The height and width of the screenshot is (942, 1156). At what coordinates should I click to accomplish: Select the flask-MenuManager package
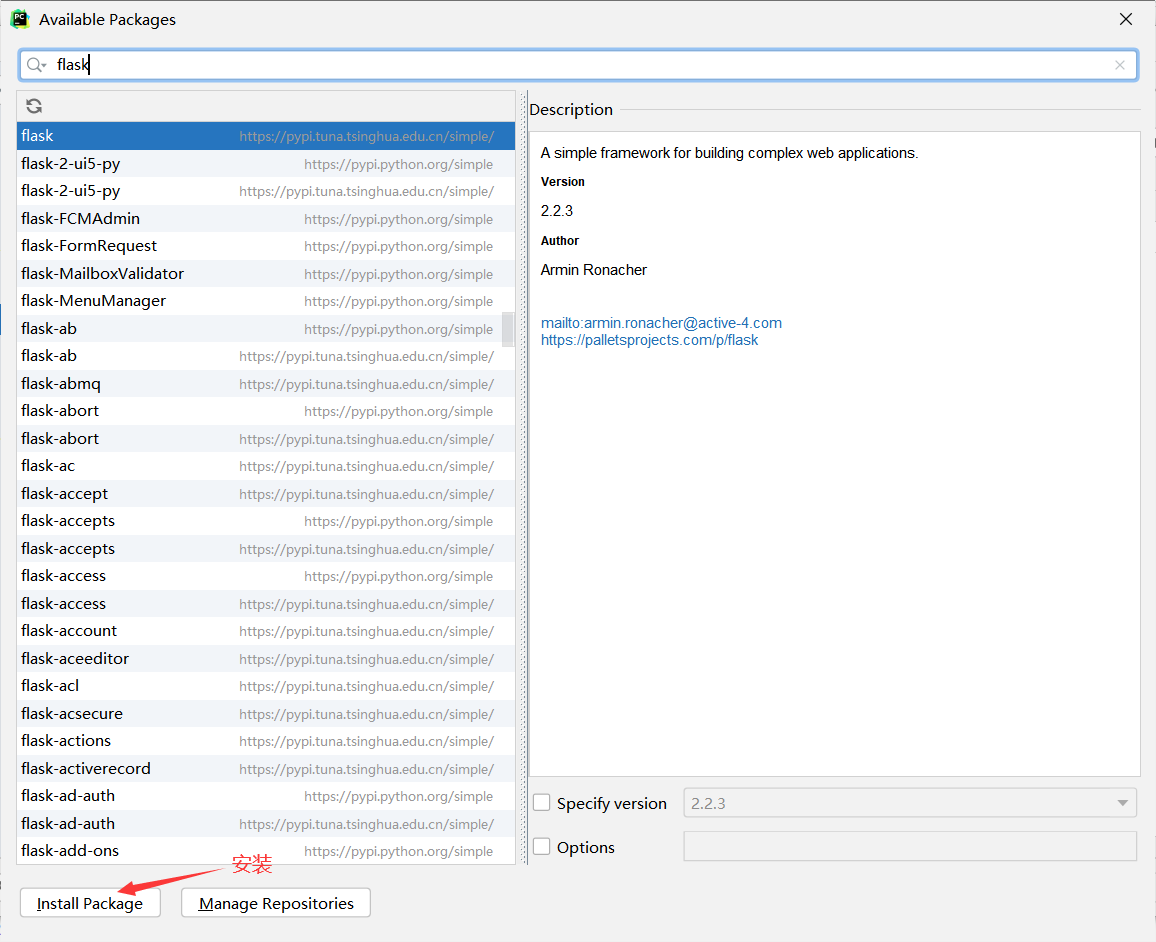[x=265, y=301]
